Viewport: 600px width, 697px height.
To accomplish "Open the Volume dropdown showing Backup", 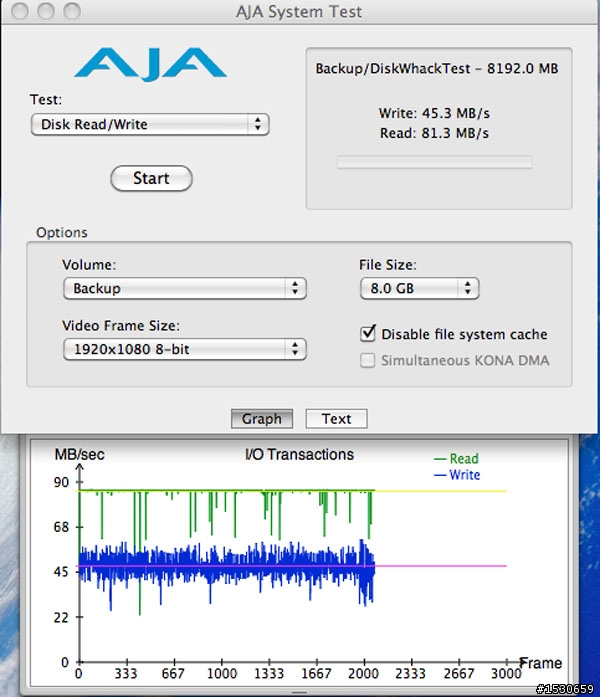I will click(x=185, y=288).
